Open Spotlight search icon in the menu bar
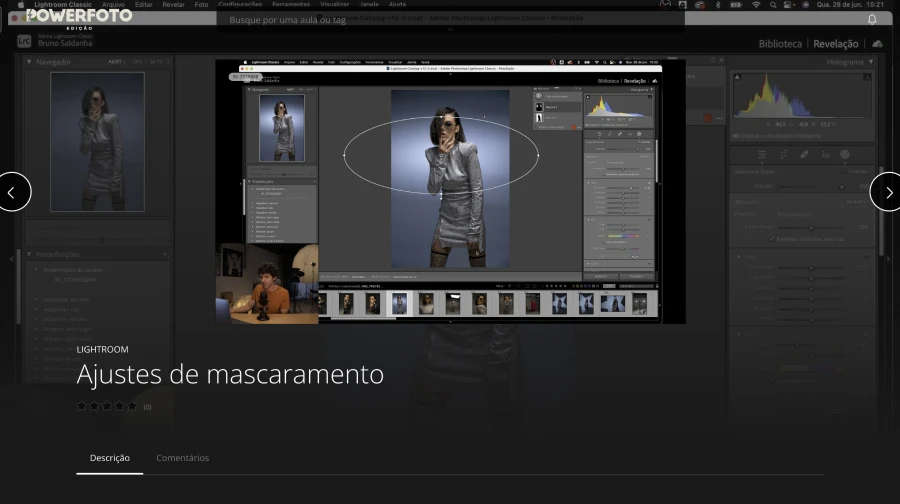 click(x=773, y=5)
